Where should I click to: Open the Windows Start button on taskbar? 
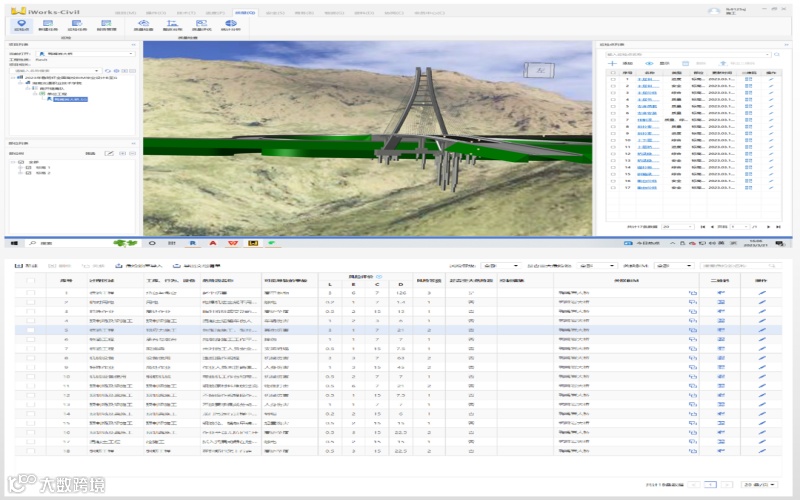pos(14,243)
